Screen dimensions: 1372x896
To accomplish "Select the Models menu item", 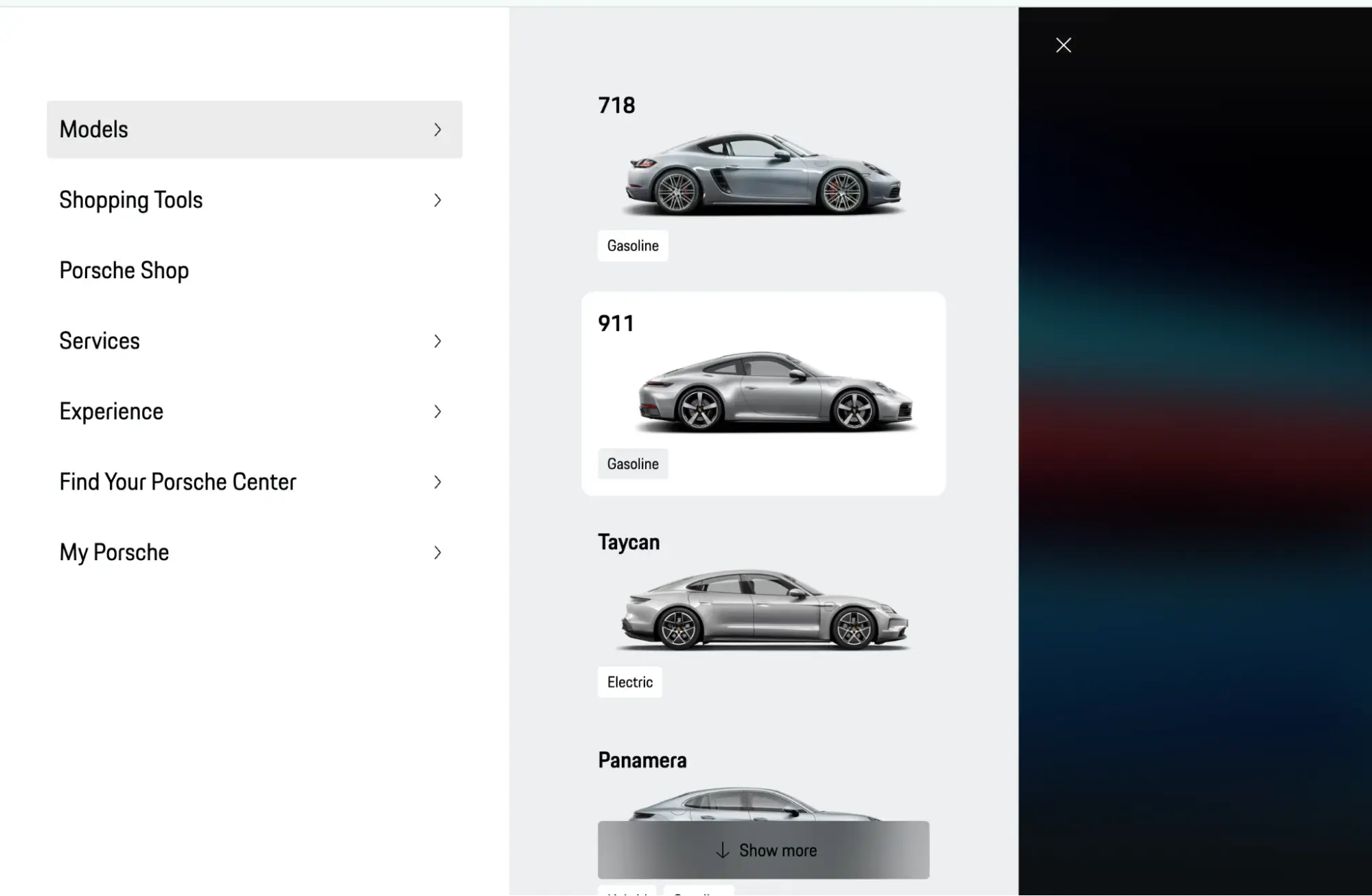I will point(94,130).
